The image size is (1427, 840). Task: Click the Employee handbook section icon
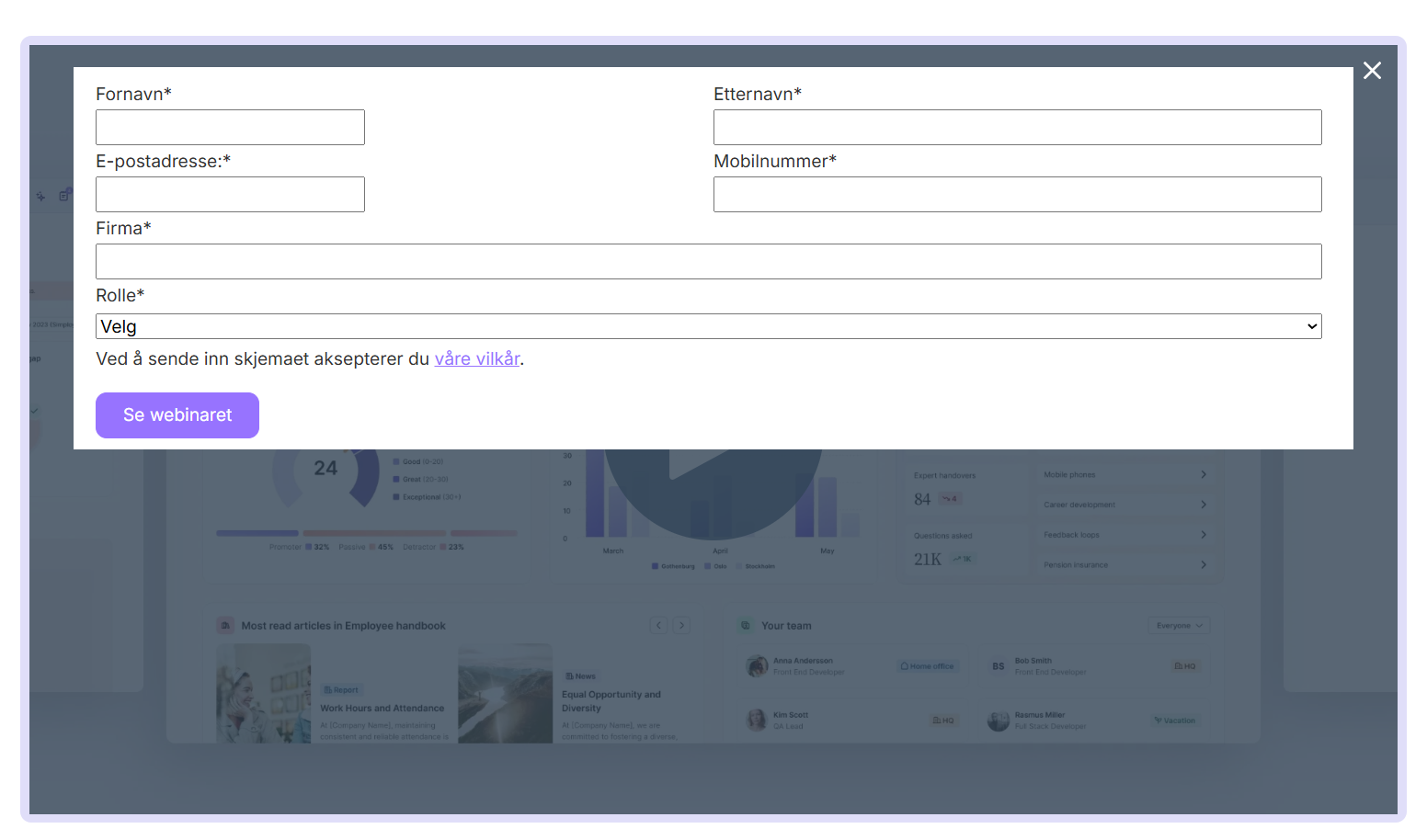point(225,626)
